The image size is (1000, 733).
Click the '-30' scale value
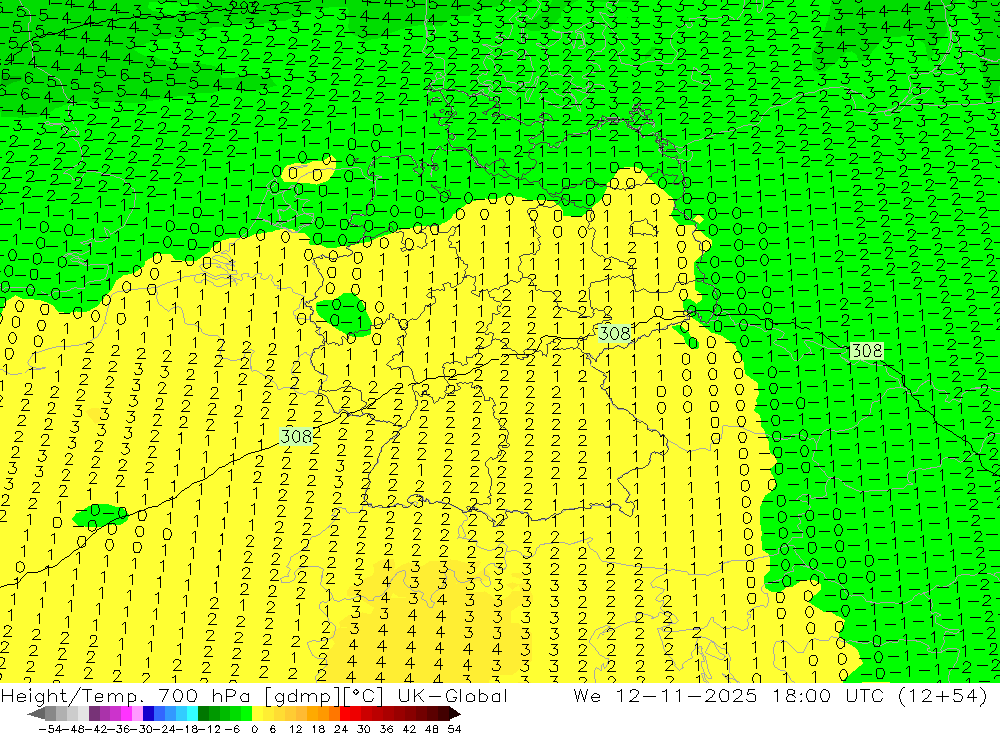tap(143, 729)
